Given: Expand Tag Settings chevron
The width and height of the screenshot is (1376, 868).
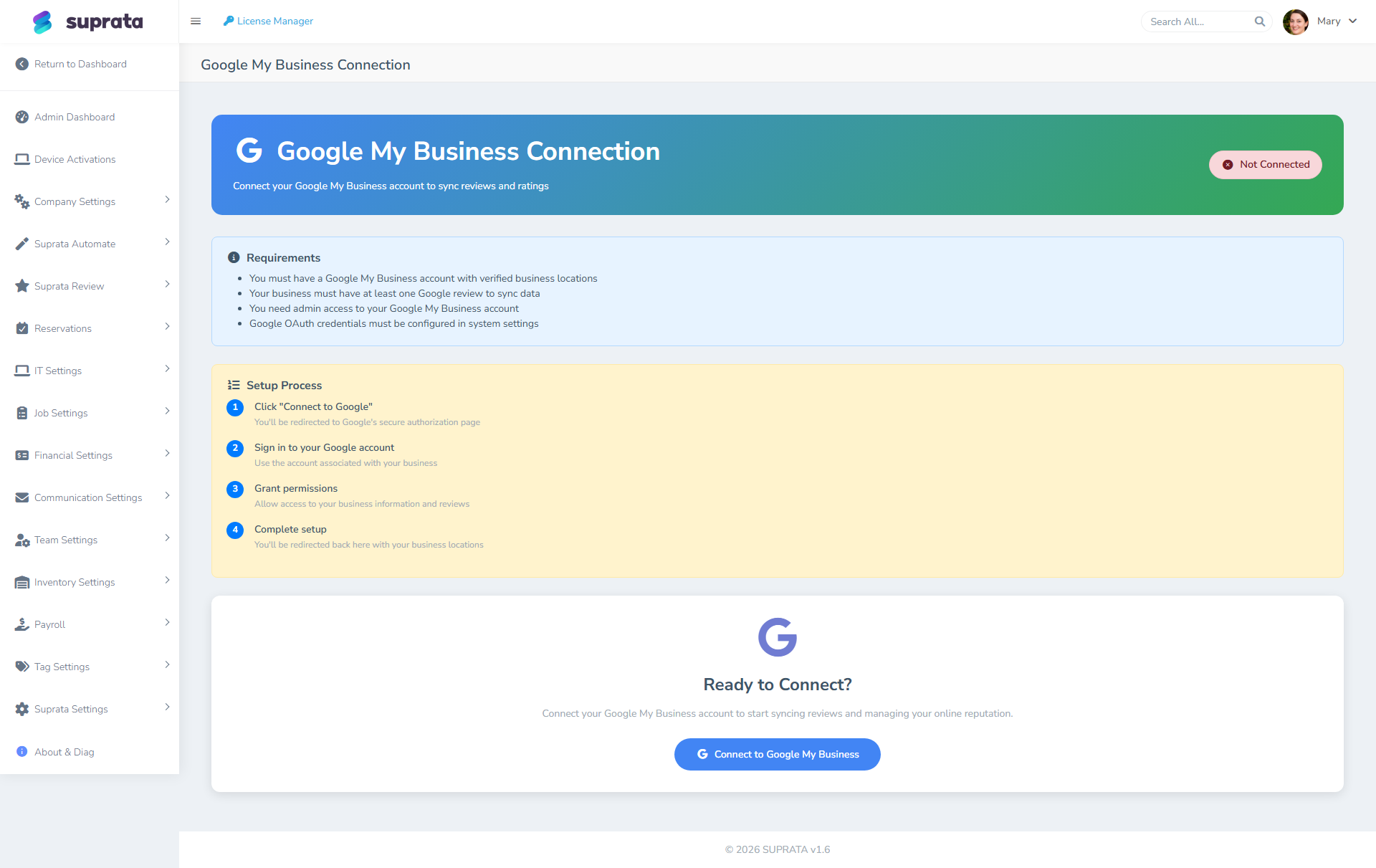Looking at the screenshot, I should 167,664.
